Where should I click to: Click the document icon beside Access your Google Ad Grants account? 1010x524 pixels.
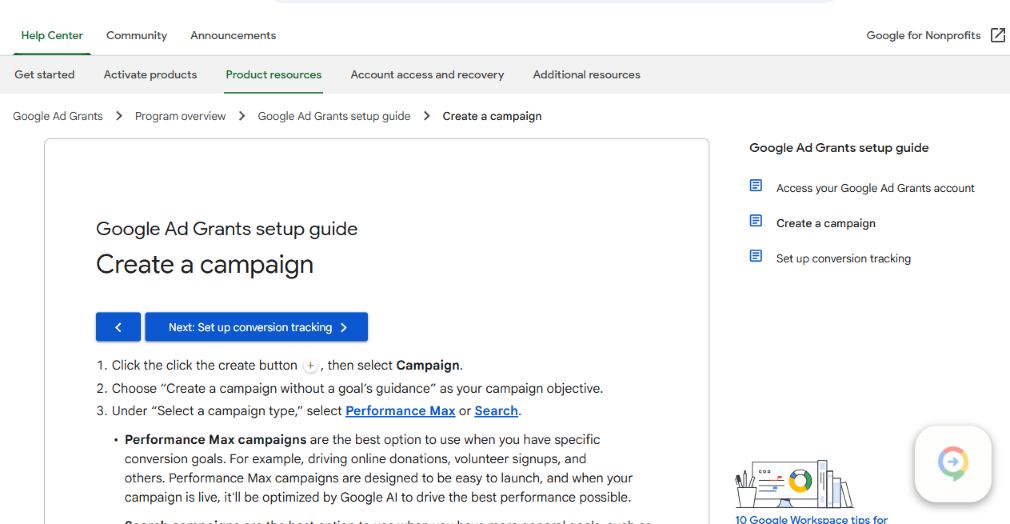(x=756, y=186)
